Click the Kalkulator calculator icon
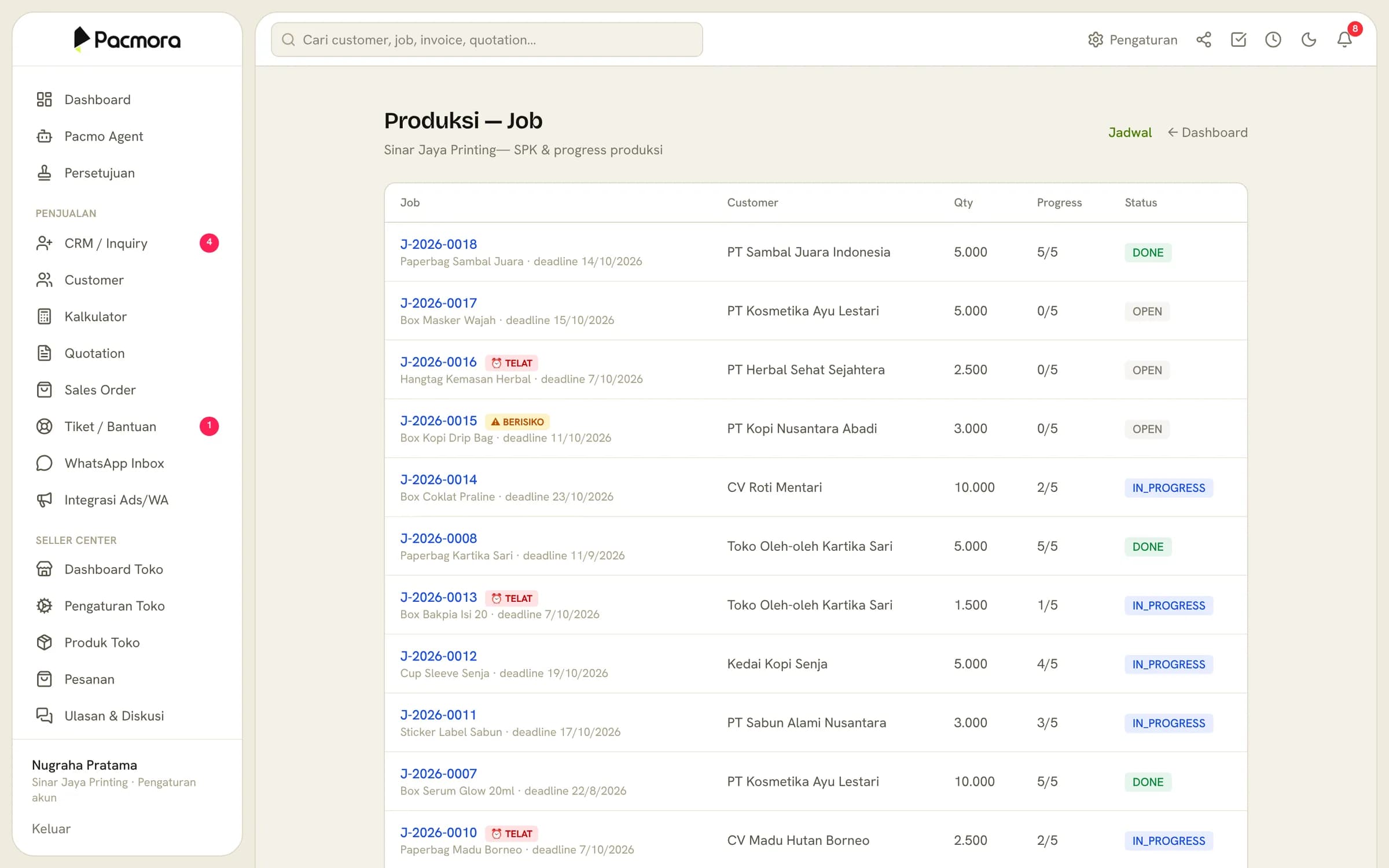The image size is (1389, 868). click(x=45, y=317)
